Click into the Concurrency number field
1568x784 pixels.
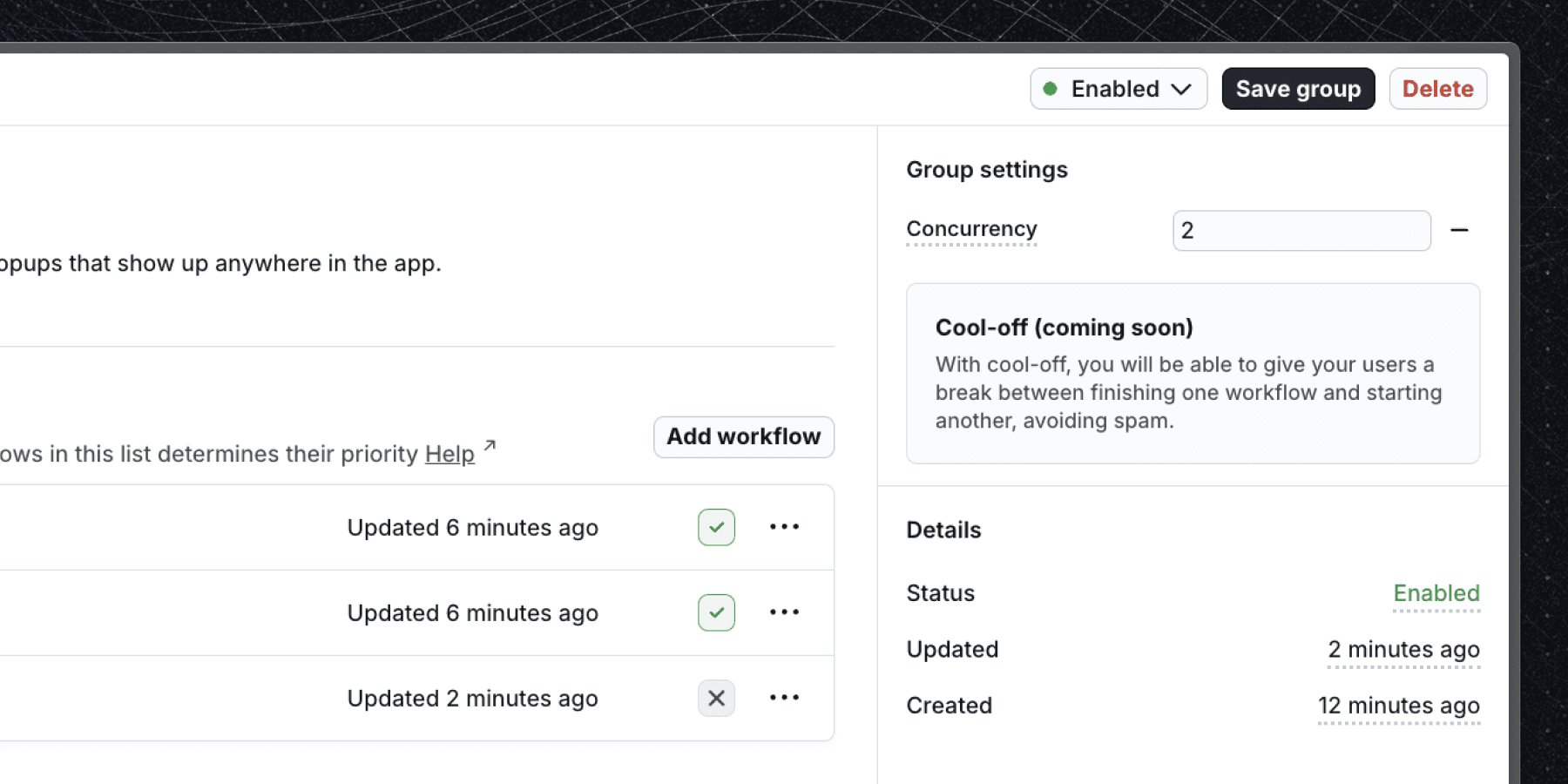coord(1301,231)
